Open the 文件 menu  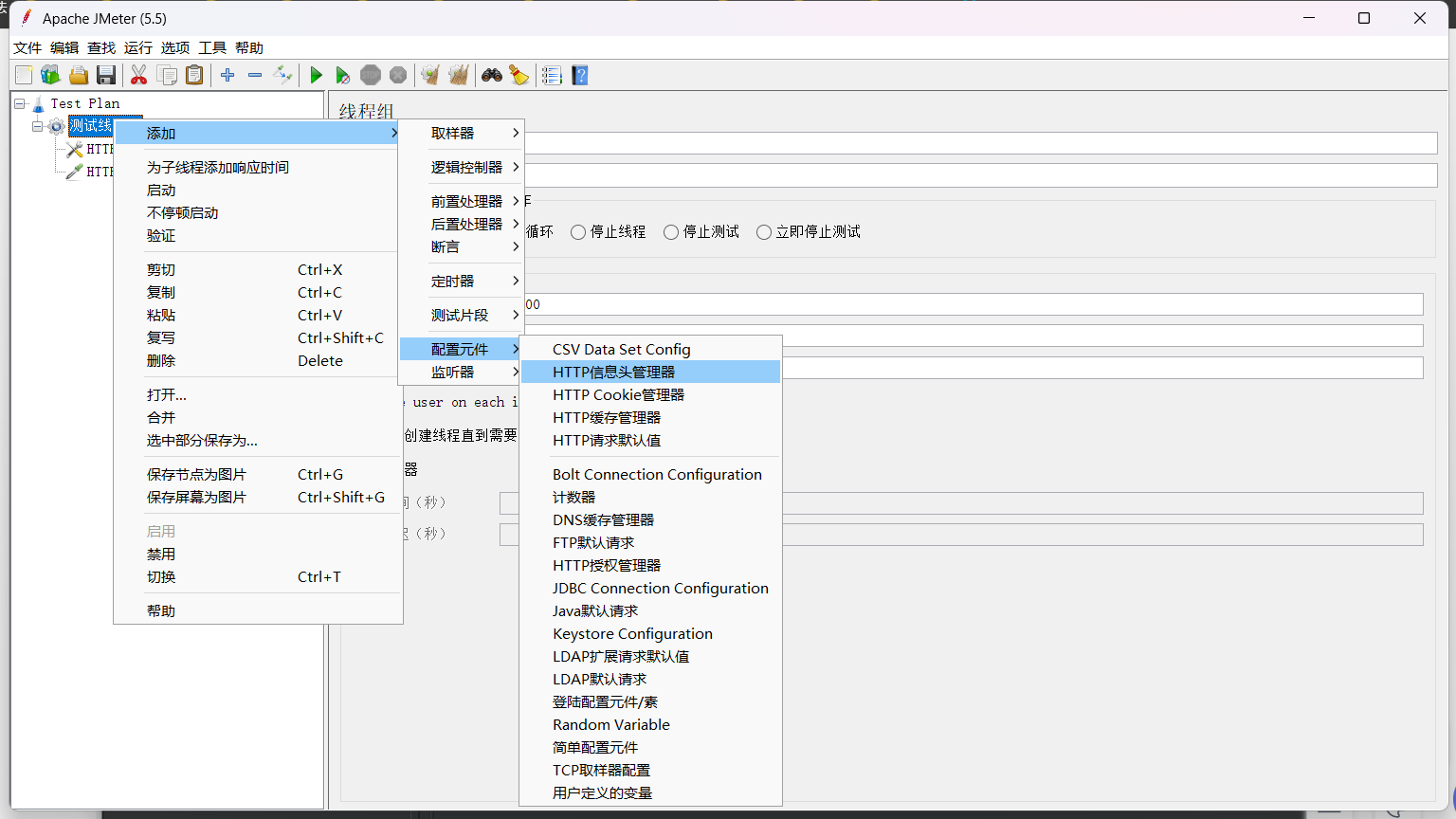pyautogui.click(x=27, y=48)
